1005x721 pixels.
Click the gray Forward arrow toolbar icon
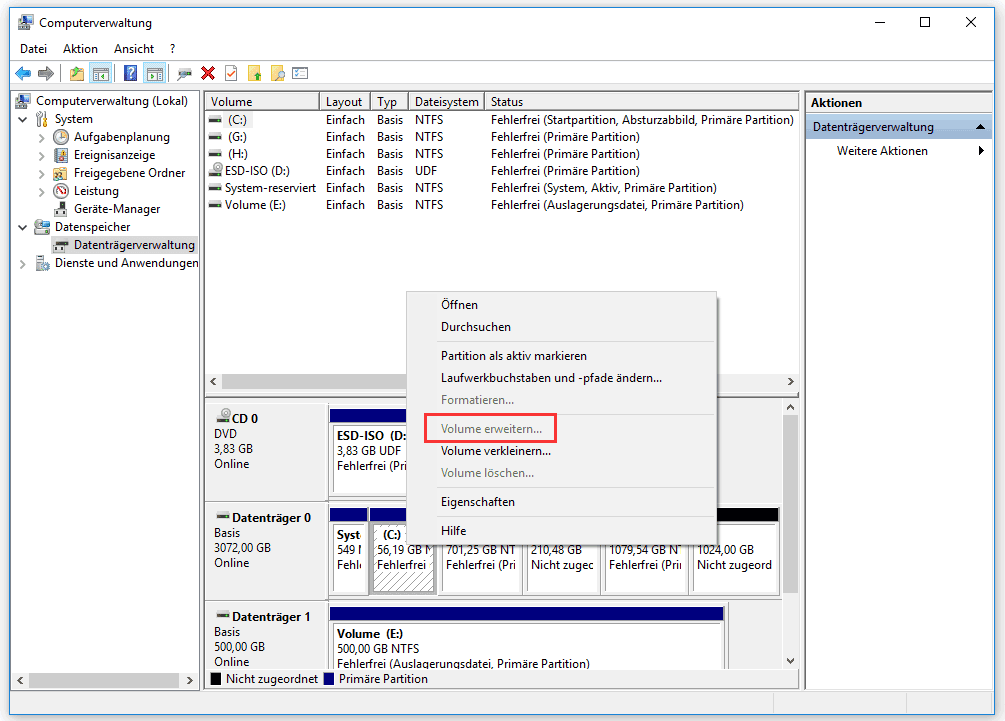[46, 74]
